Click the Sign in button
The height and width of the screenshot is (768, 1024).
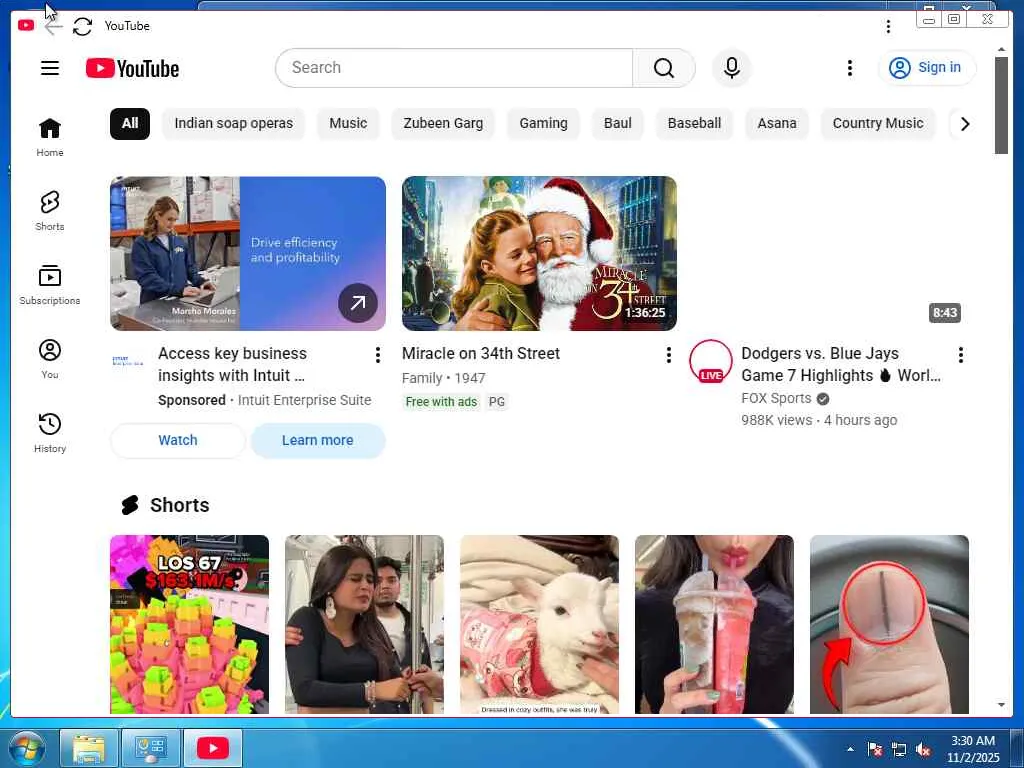click(x=927, y=67)
